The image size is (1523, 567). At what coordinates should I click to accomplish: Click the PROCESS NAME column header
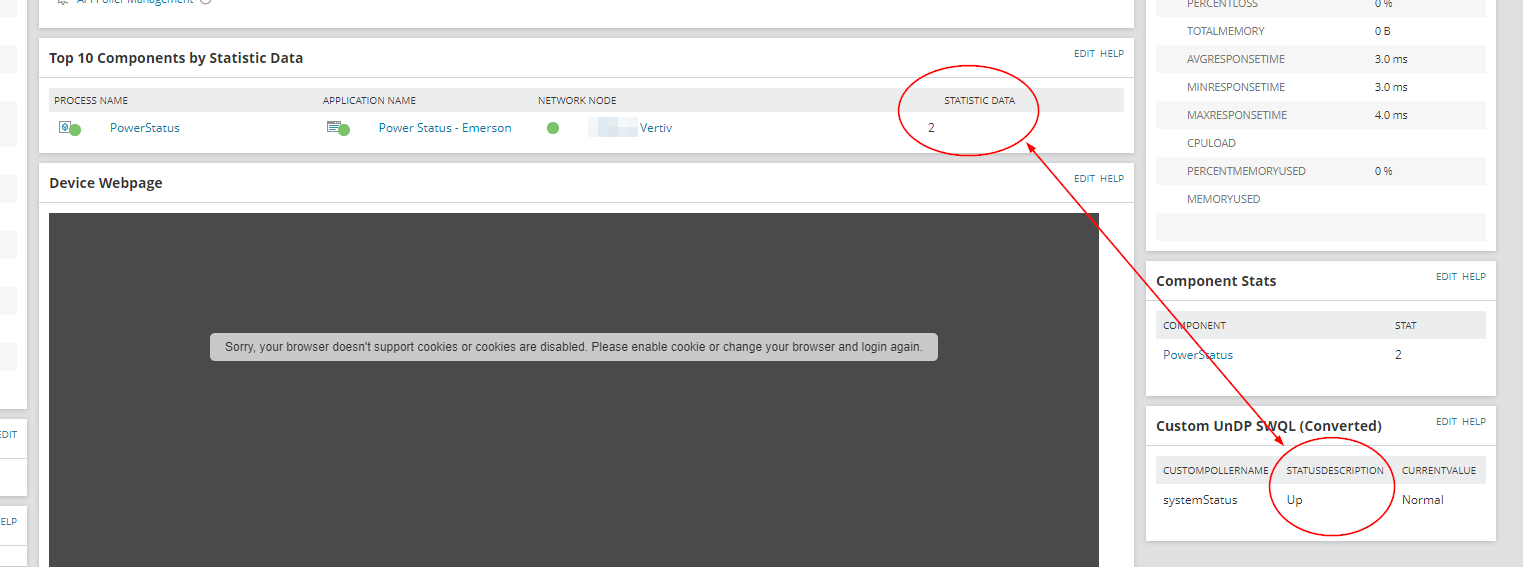(x=91, y=101)
